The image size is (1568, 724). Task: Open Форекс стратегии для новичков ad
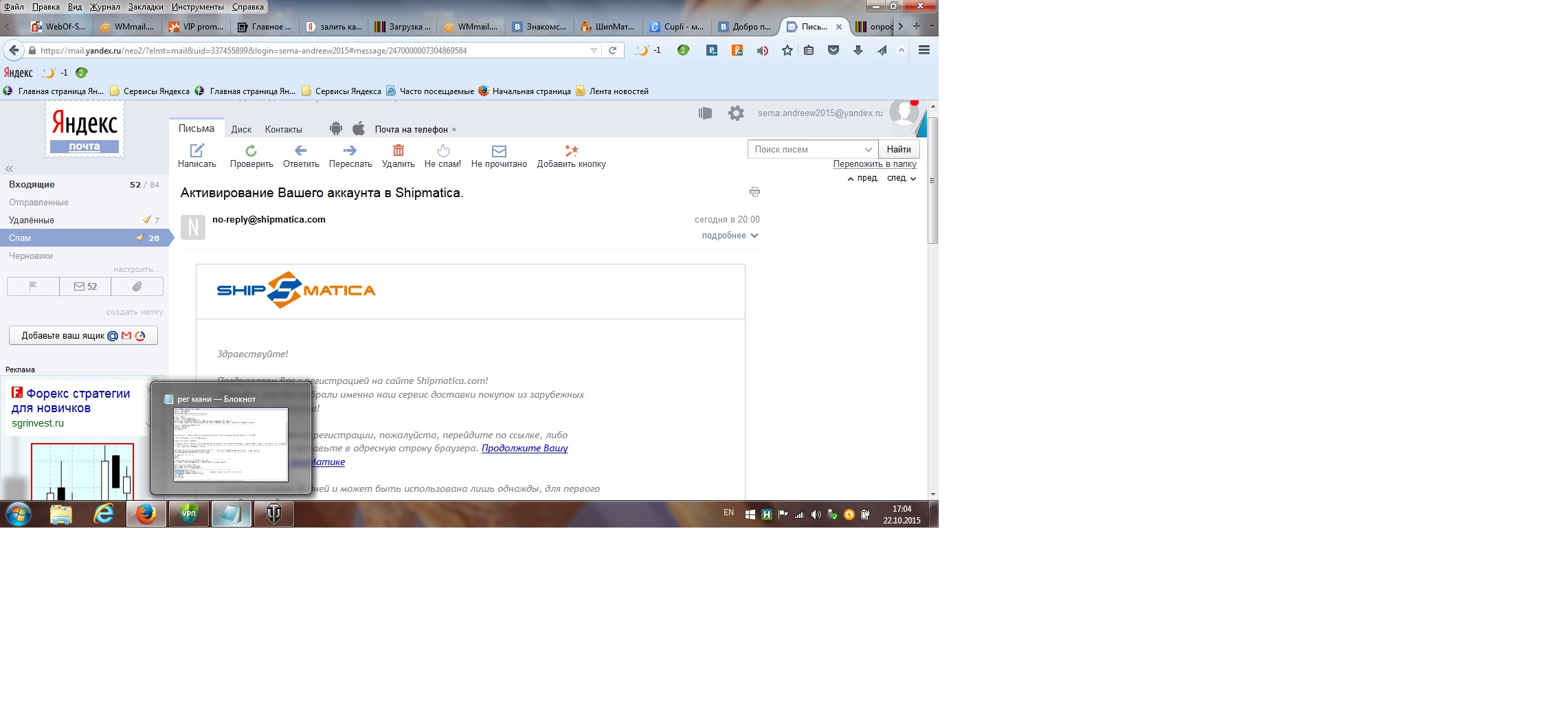[x=71, y=400]
